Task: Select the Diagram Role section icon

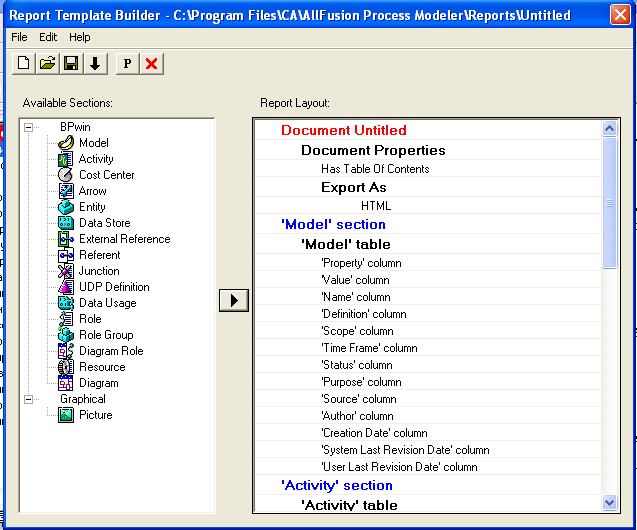Action: tap(66, 351)
